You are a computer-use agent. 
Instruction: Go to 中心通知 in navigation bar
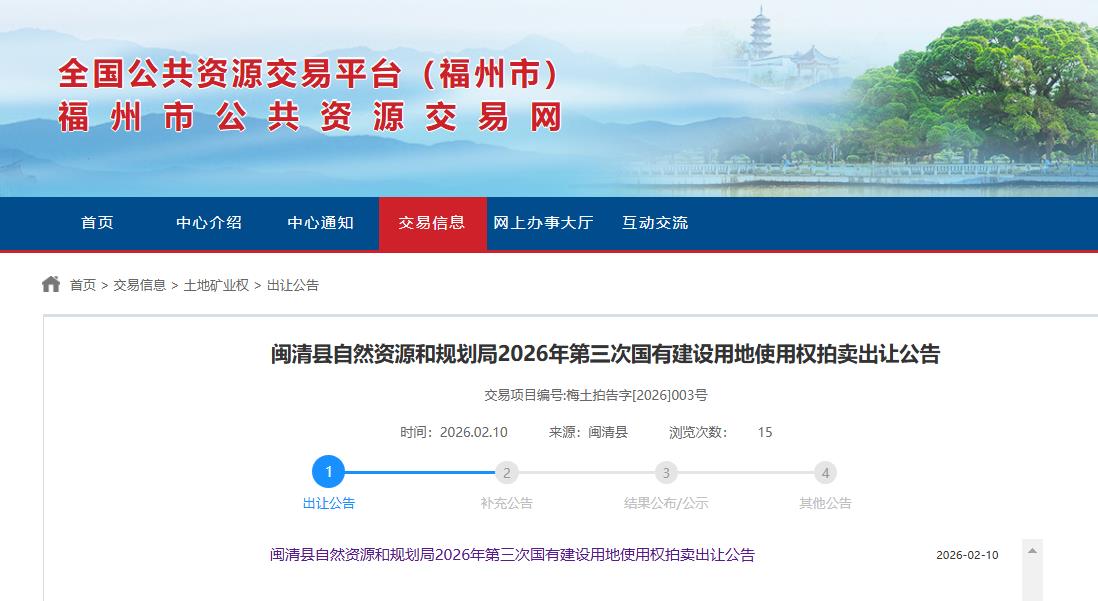tap(320, 223)
